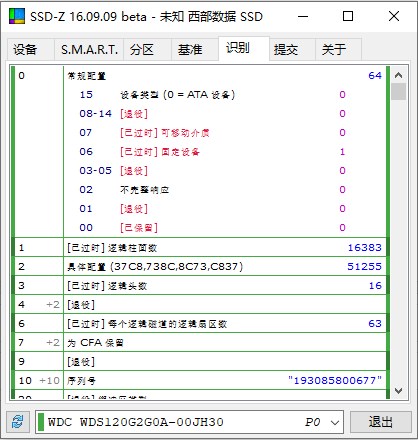This screenshot has height=440, width=418.
Task: Select the 分区 tab
Action: [142, 50]
